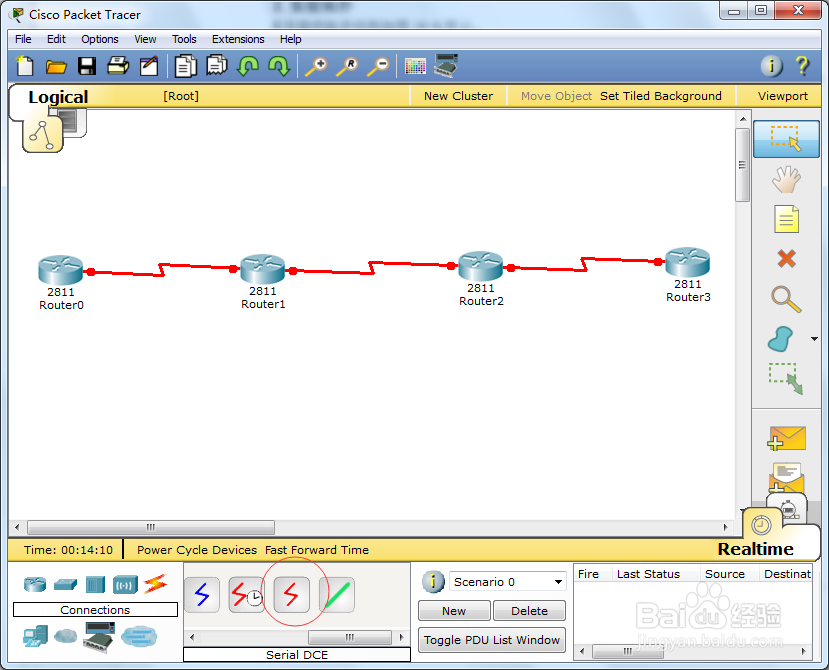829x670 pixels.
Task: Select the WAN Emulation cloud category
Action: tap(66, 636)
